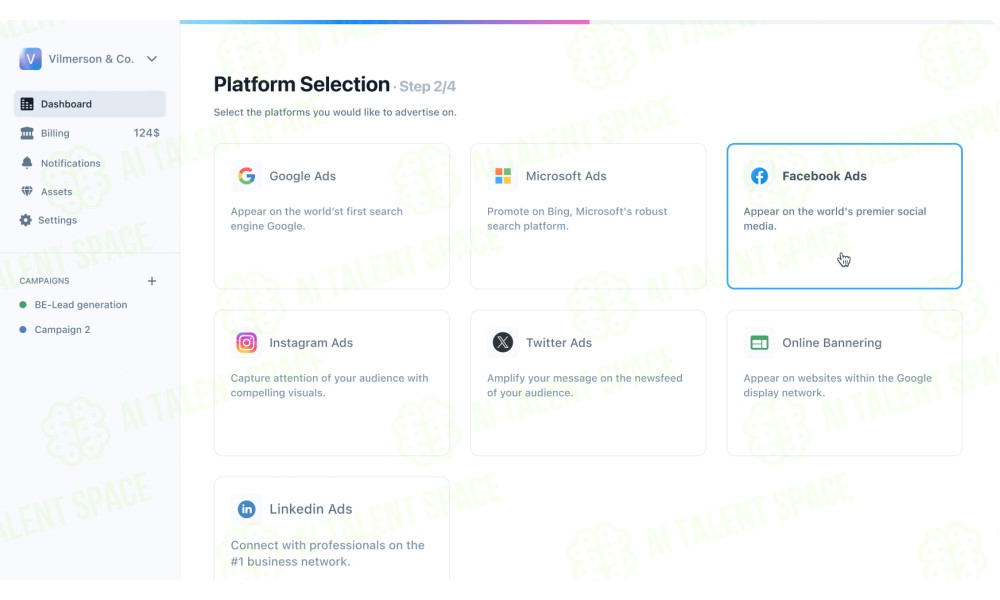Screen dimensions: 1000x600
Task: Click the Settings gear icon
Action: pos(26,220)
